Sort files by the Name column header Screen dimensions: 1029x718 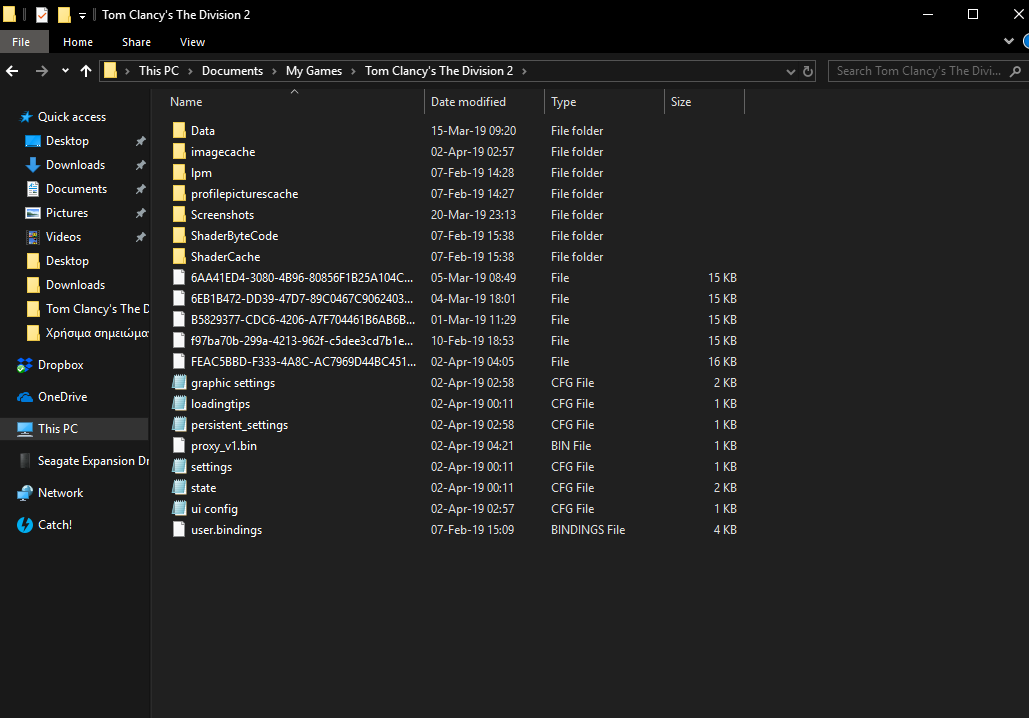pyautogui.click(x=186, y=102)
